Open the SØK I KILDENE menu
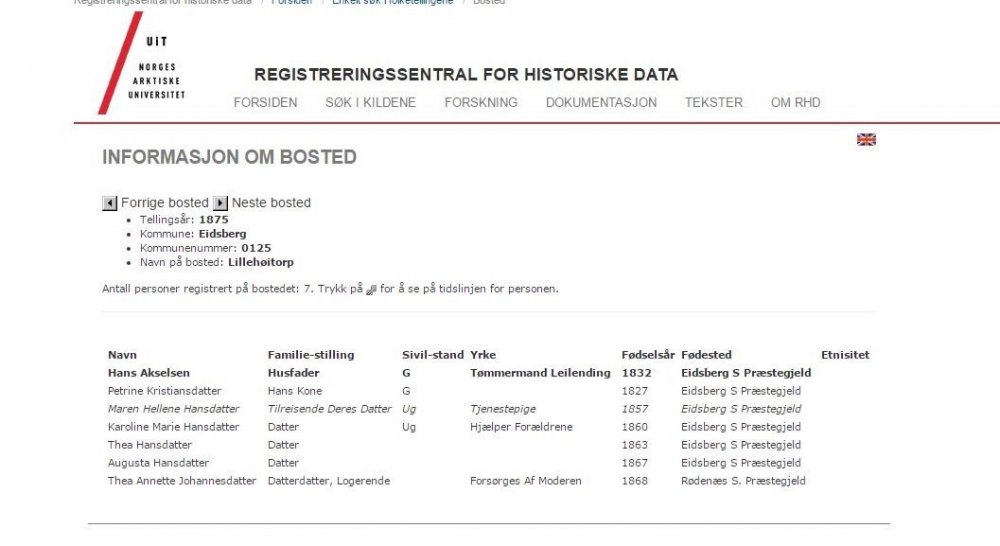The image size is (1000, 546). [x=370, y=102]
